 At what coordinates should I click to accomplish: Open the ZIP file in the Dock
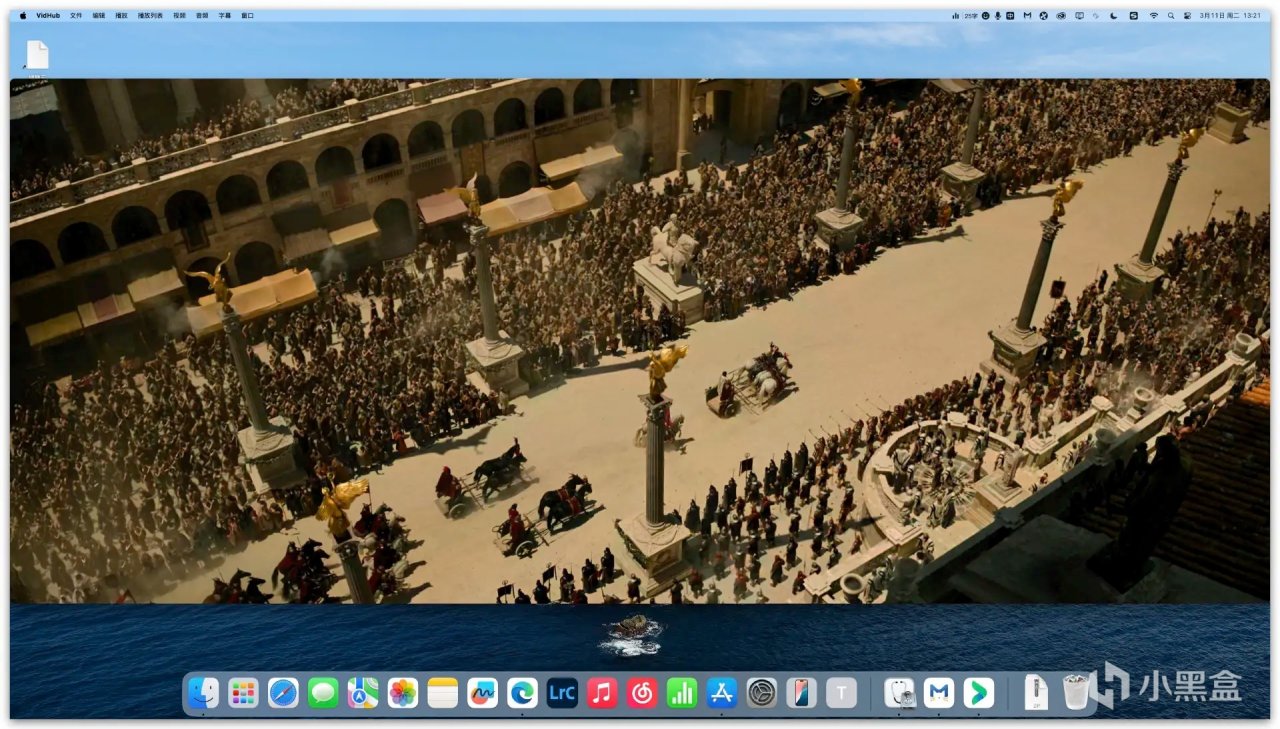coord(1037,692)
